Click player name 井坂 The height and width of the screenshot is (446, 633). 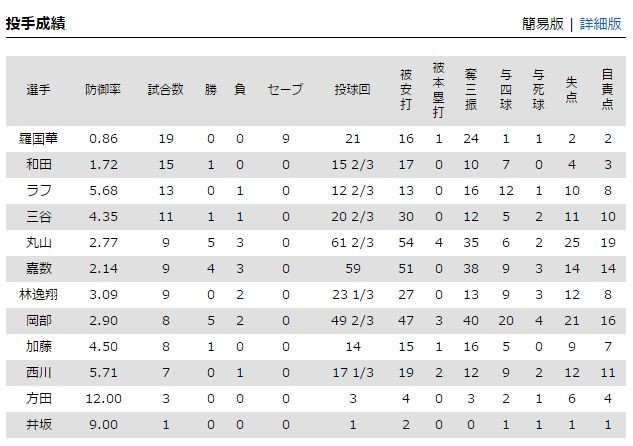[38, 424]
